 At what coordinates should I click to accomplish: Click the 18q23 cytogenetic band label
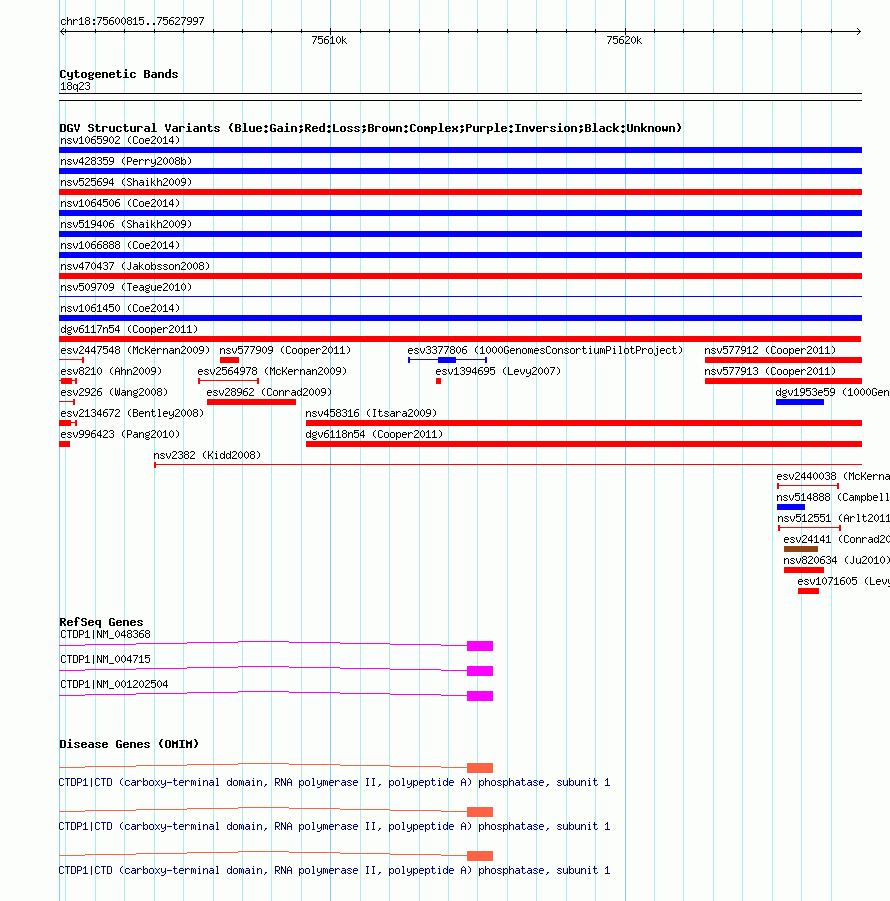(75, 86)
